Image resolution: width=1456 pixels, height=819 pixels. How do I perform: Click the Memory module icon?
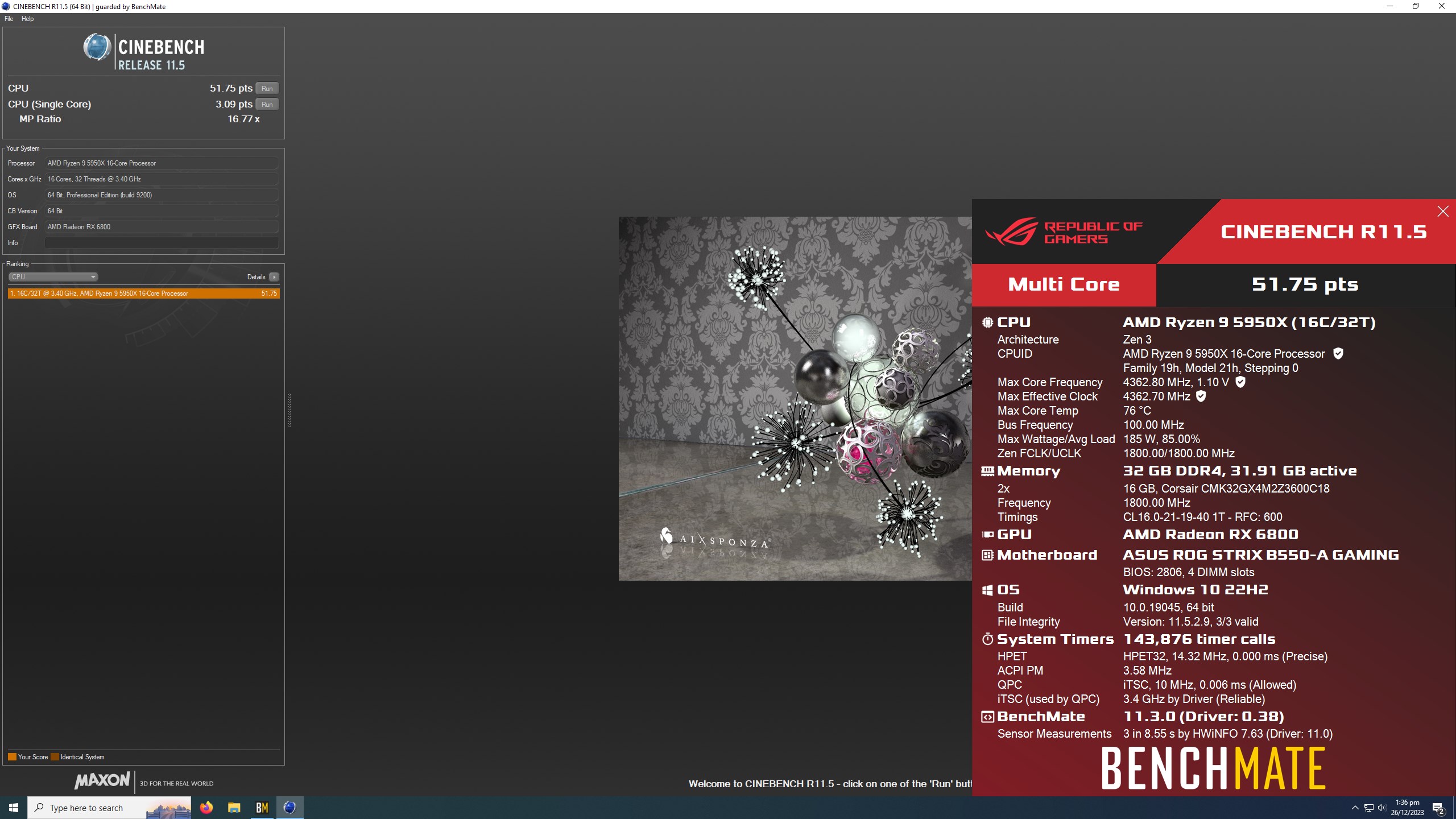pos(987,471)
